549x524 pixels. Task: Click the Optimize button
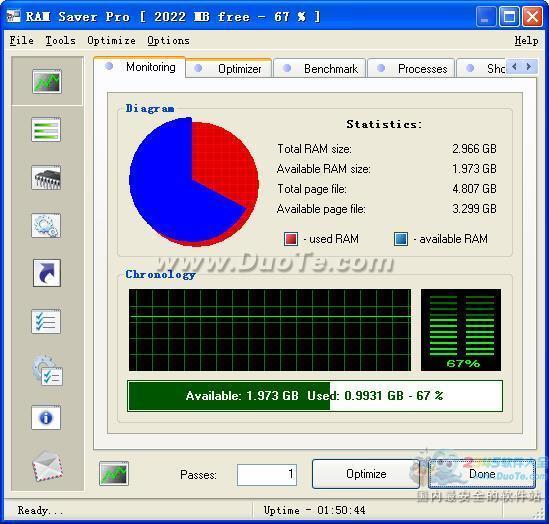366,474
